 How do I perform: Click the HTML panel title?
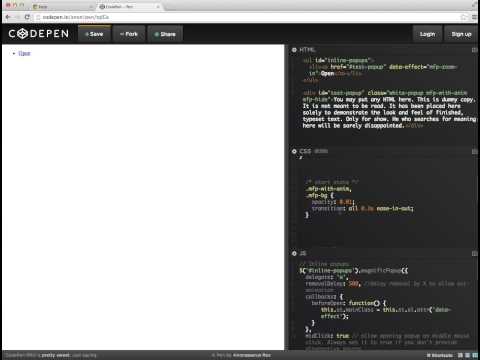tap(307, 50)
